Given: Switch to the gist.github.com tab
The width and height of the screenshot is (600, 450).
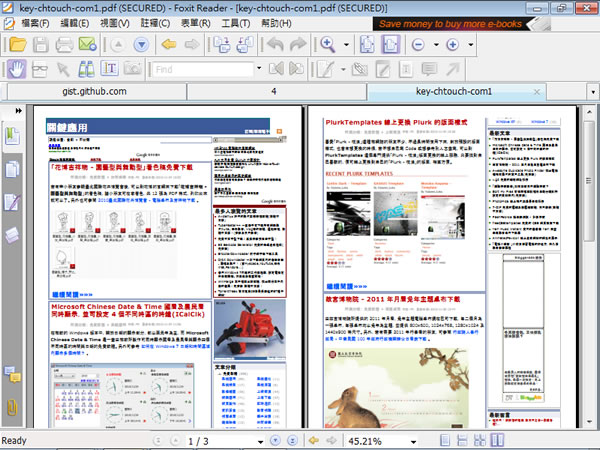Looking at the screenshot, I should [x=95, y=91].
